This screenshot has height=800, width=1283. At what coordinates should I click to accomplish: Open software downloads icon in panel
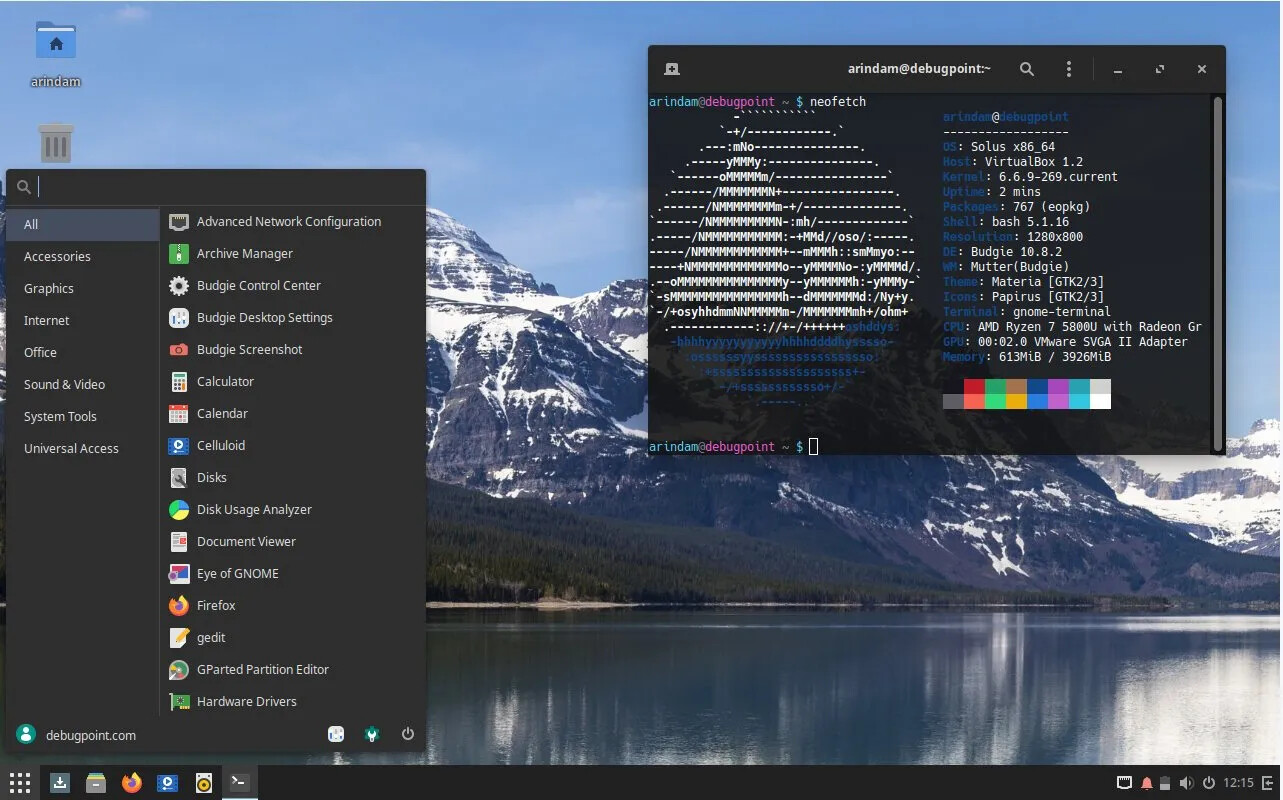[60, 783]
